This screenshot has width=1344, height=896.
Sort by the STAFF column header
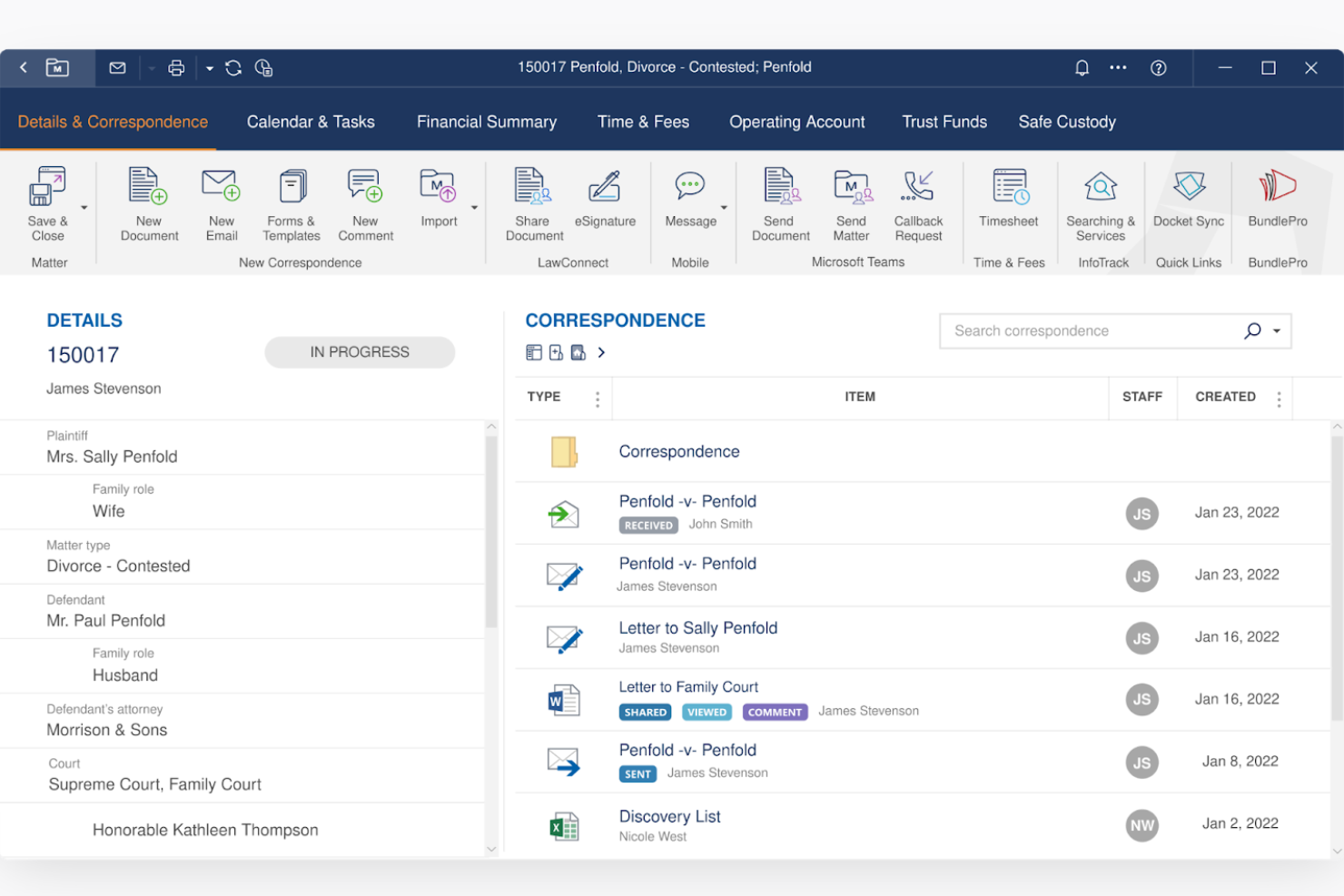1141,397
